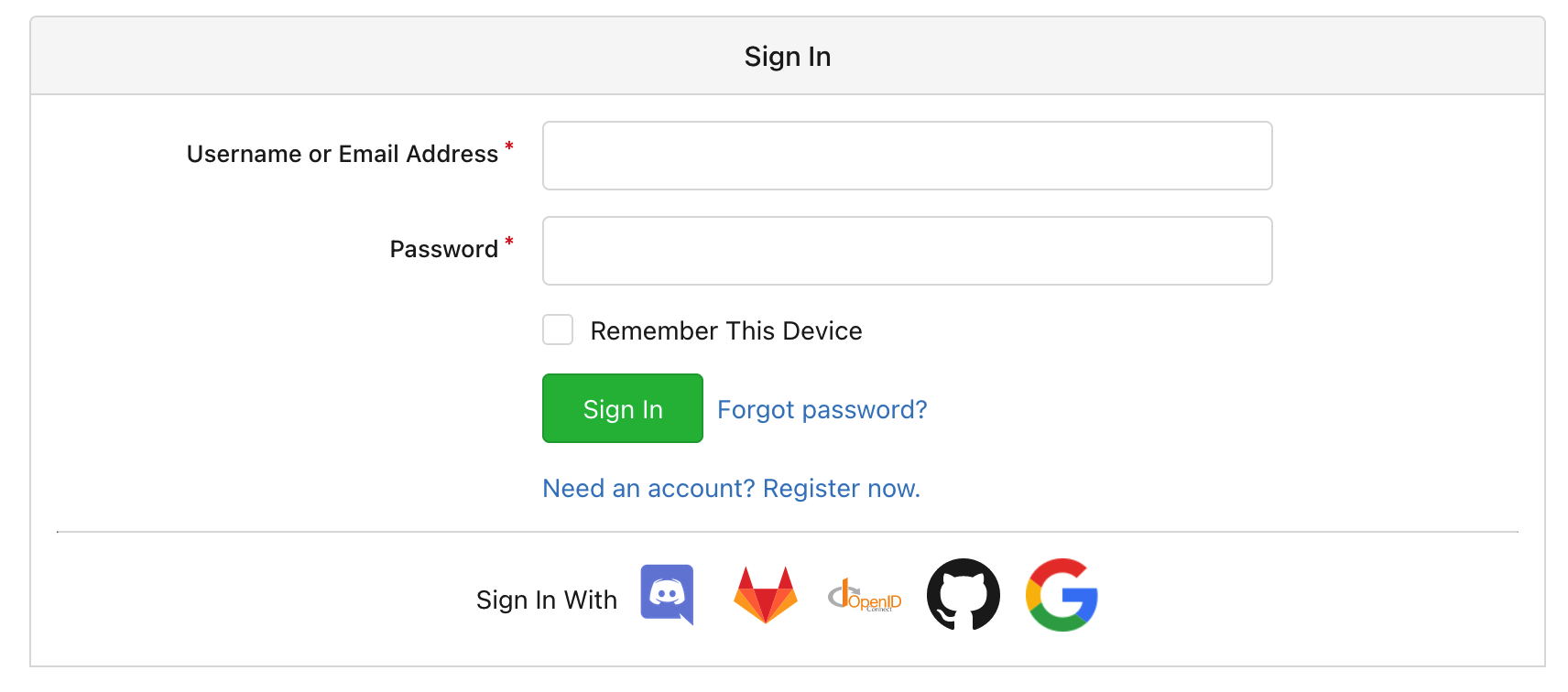Screen dimensions: 1568x692
Task: Click the red asterisk beside Username label
Action: pyautogui.click(x=509, y=146)
